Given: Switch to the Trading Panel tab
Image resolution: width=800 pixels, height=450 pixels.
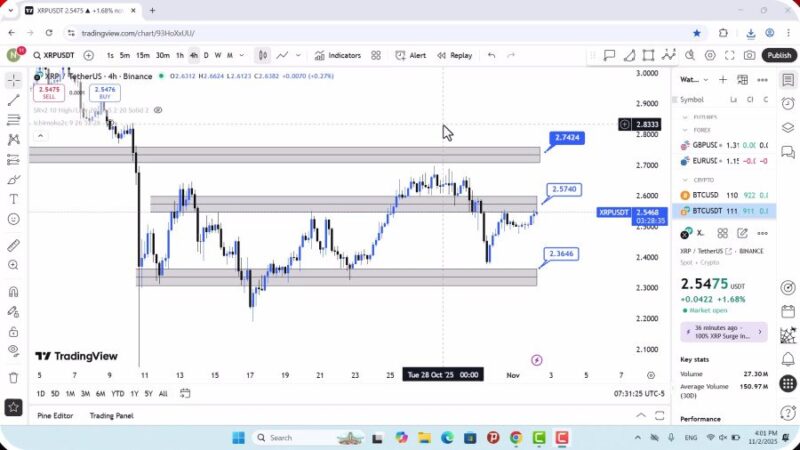Looking at the screenshot, I should pyautogui.click(x=111, y=415).
